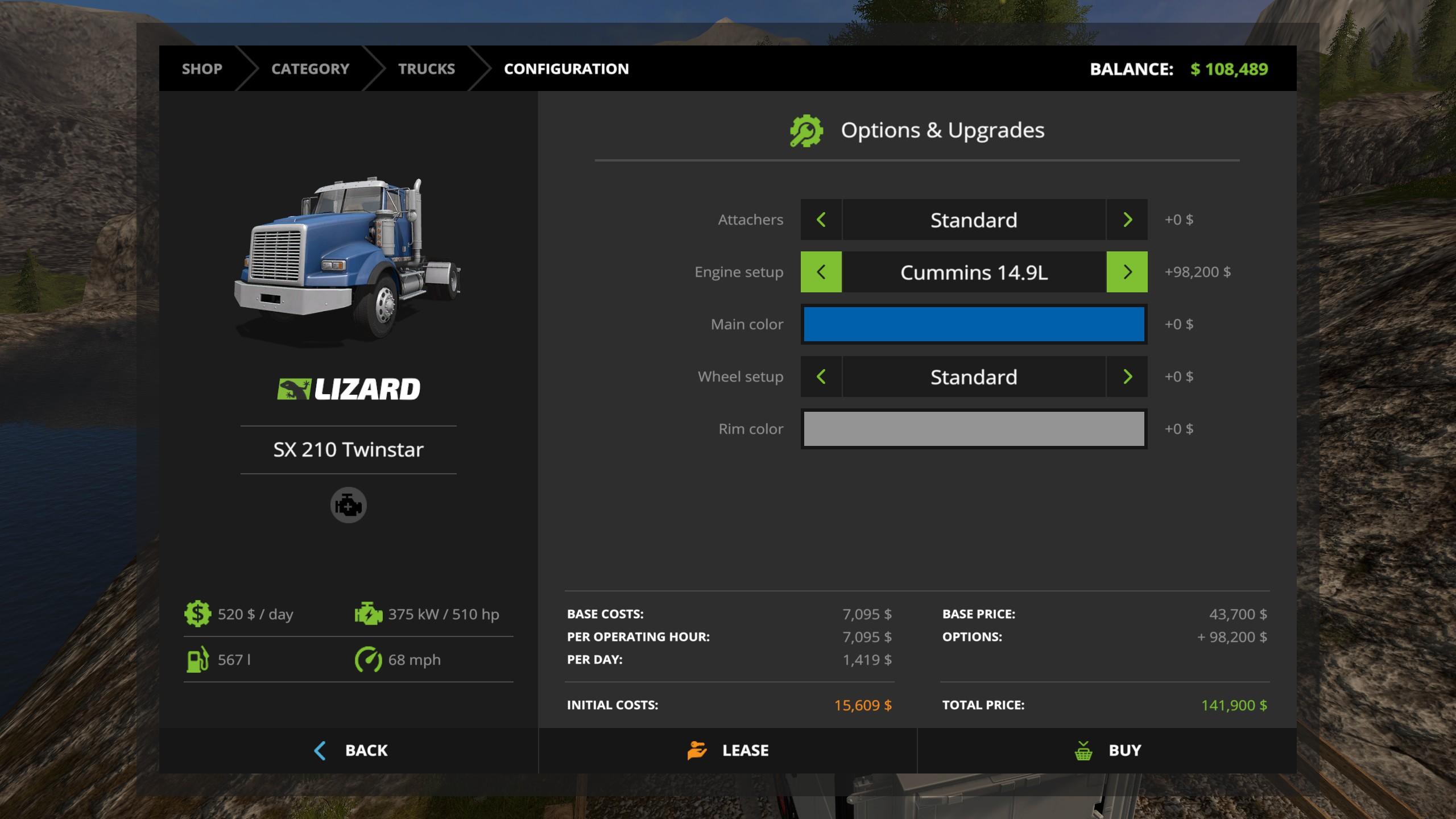Click the Lizard brand logo
1456x819 pixels.
[348, 390]
